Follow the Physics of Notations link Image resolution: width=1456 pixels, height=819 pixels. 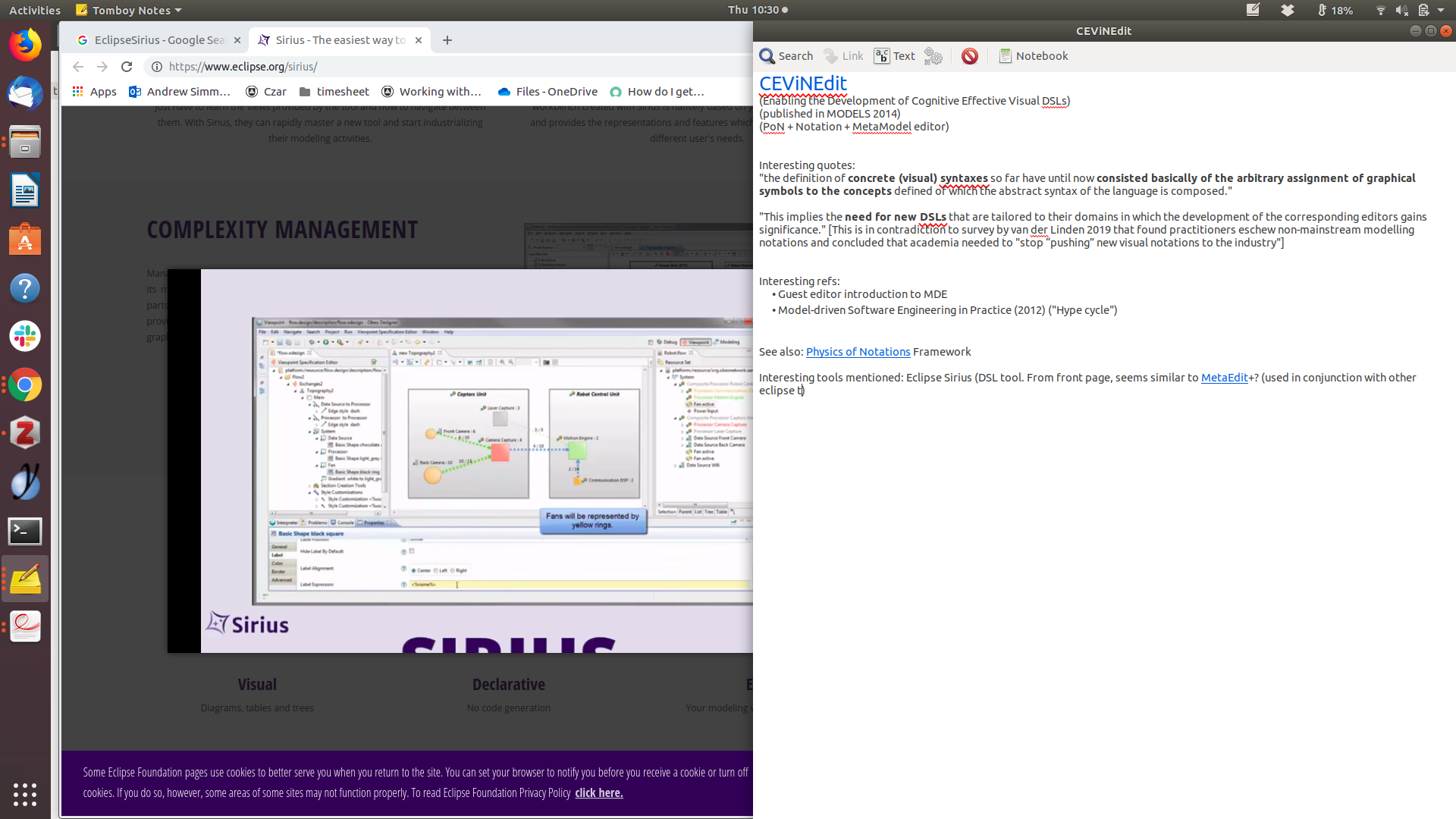[858, 352]
